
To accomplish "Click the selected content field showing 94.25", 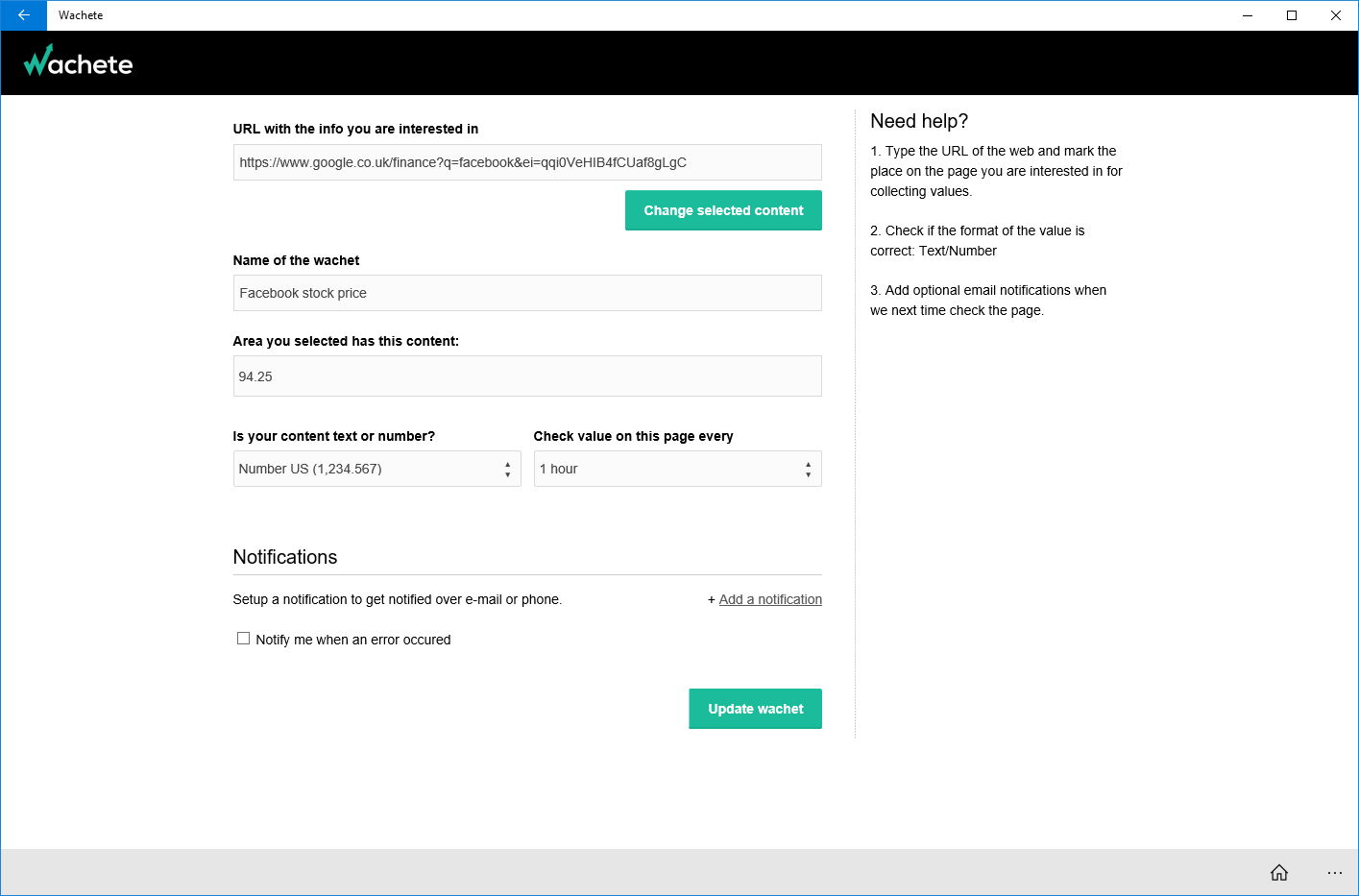I will click(x=527, y=376).
